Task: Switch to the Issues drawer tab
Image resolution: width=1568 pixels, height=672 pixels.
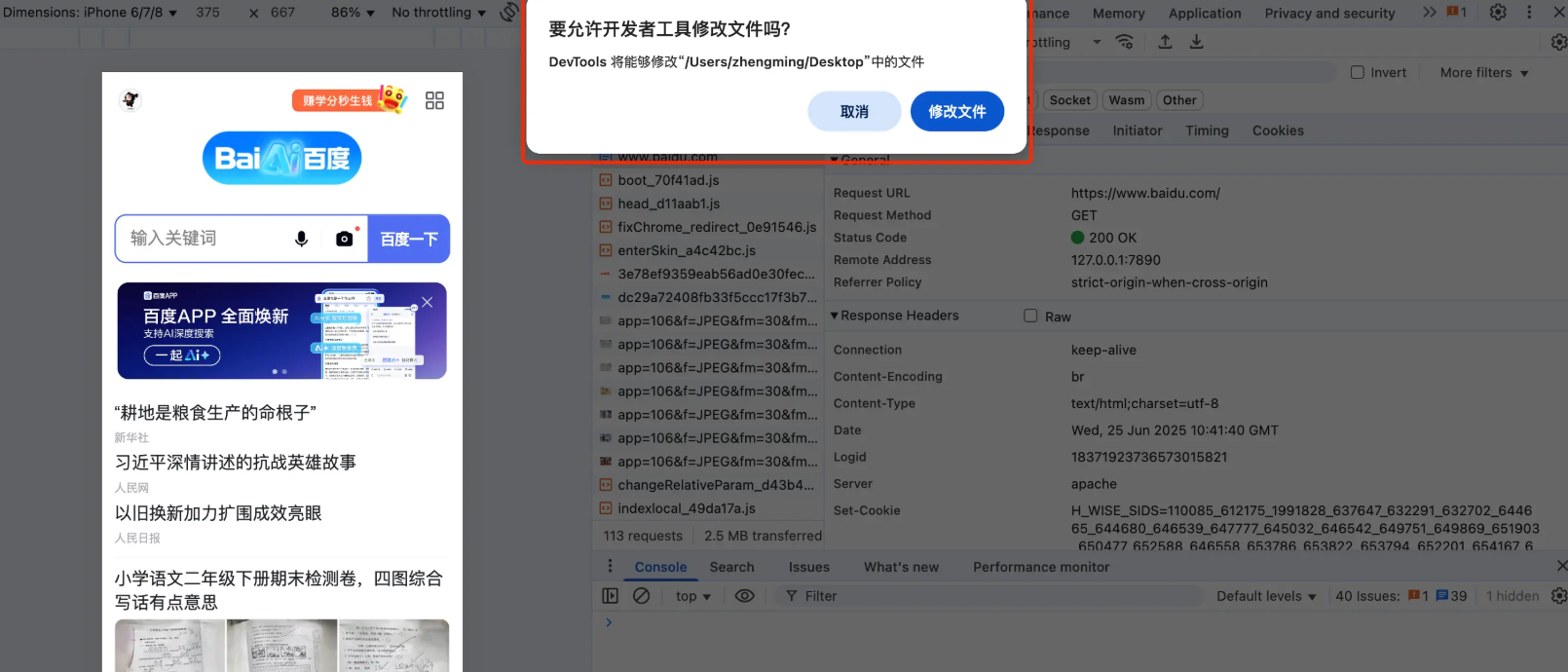Action: click(809, 567)
